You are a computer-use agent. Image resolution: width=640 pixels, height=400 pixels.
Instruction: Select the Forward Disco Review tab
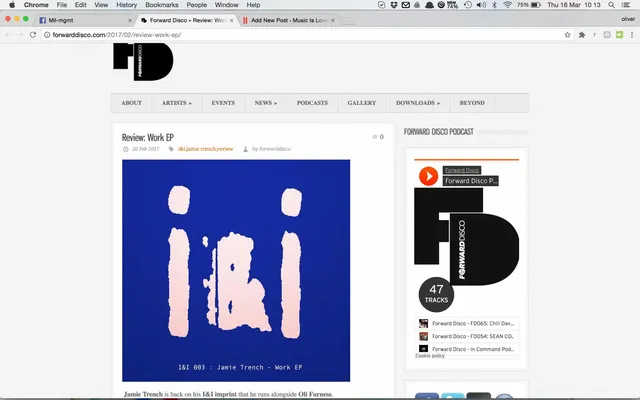pyautogui.click(x=186, y=20)
